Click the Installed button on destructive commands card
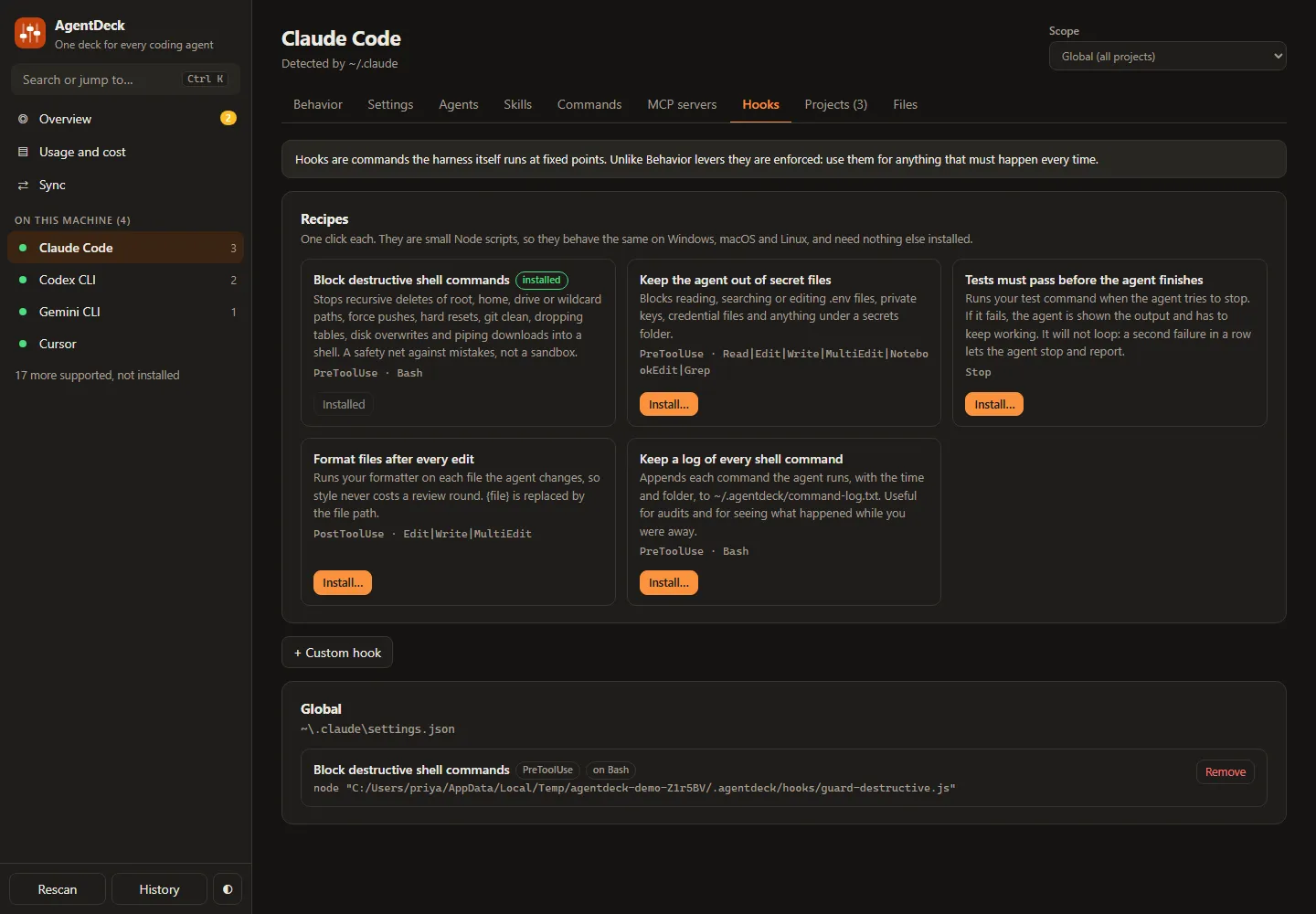The image size is (1316, 914). click(344, 404)
